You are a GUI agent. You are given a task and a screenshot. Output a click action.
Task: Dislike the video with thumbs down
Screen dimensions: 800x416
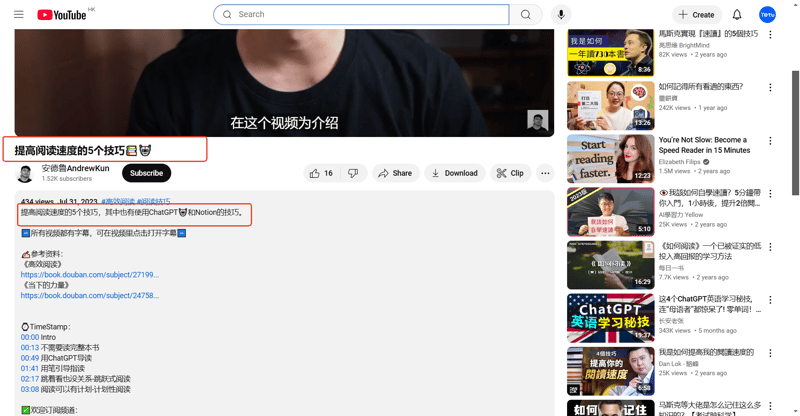pos(353,173)
